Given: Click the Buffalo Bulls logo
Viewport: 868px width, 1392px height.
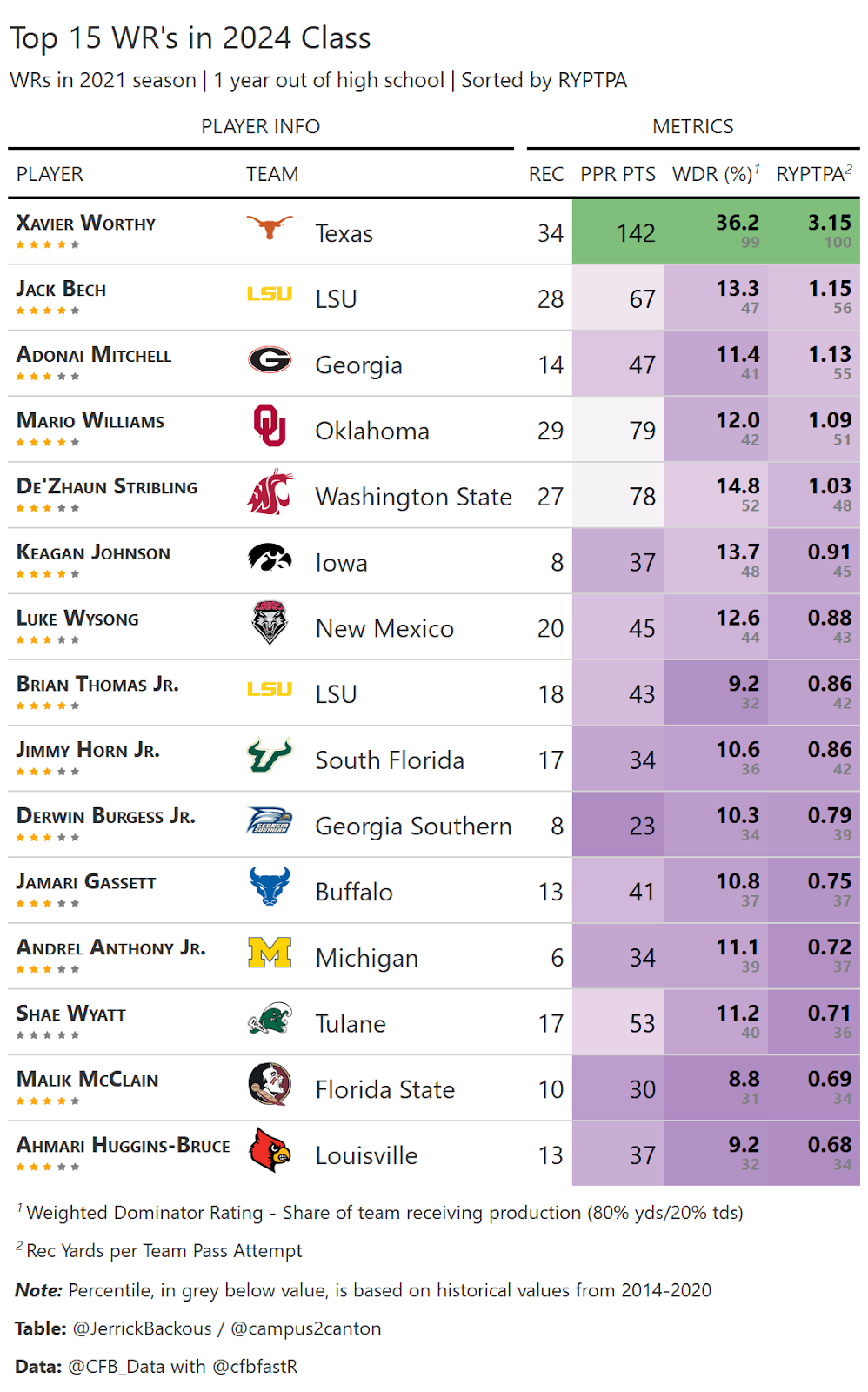Looking at the screenshot, I should (x=270, y=887).
